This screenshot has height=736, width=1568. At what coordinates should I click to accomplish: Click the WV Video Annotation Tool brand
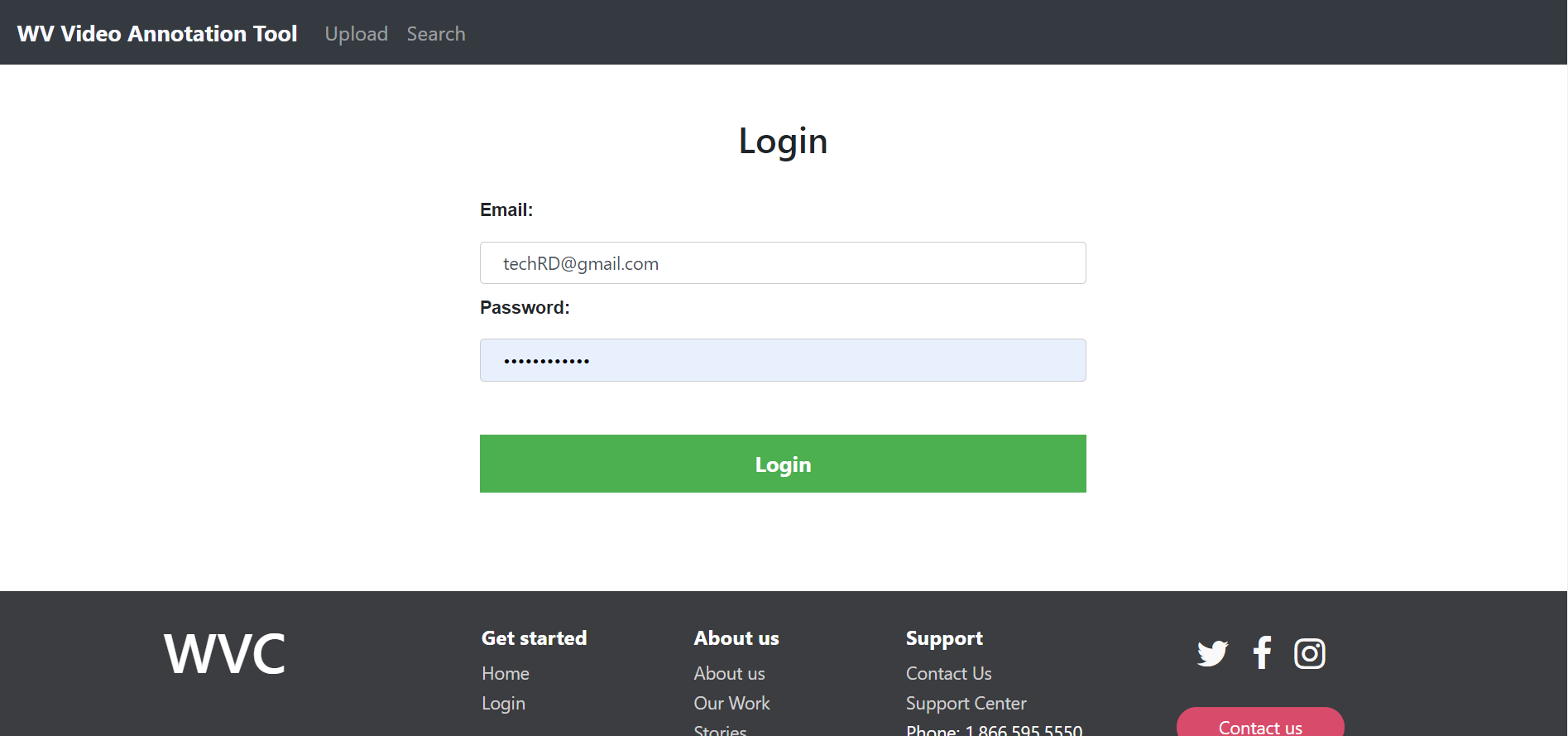tap(157, 33)
